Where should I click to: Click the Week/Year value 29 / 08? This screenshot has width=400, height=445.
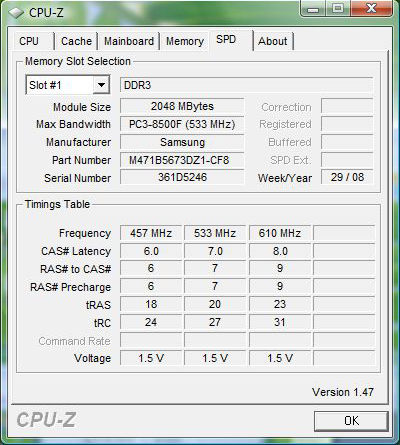pos(347,177)
